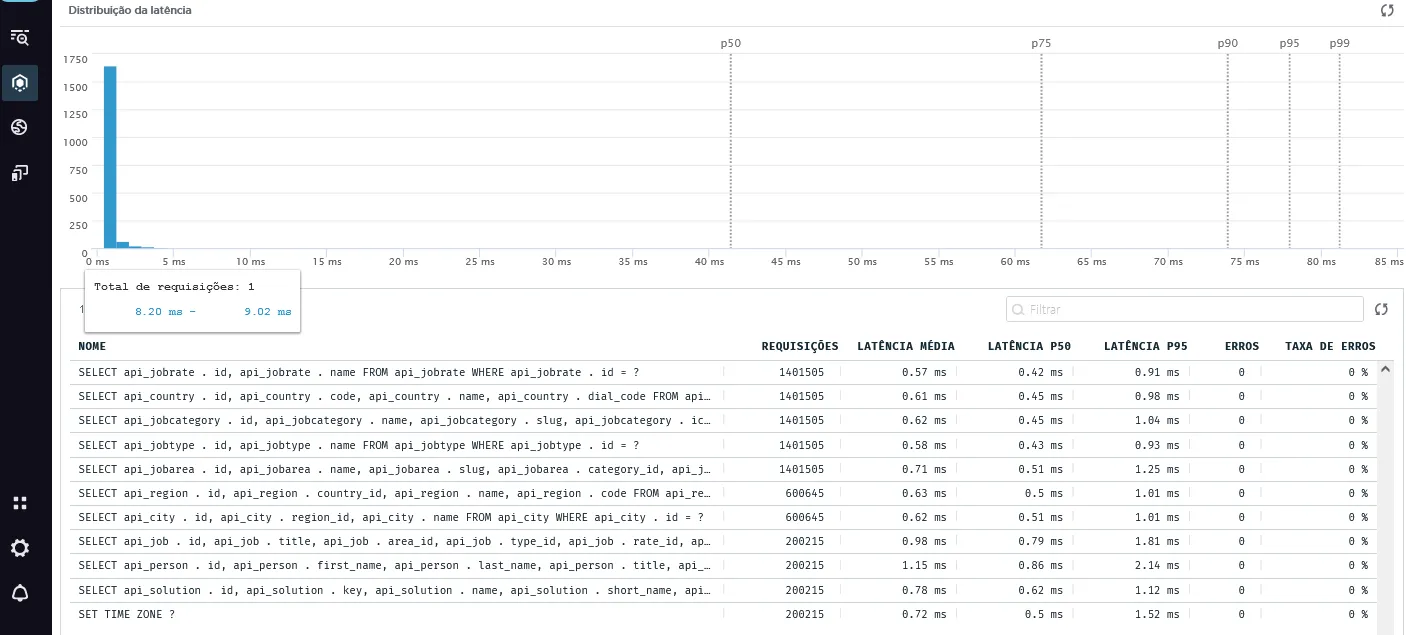The image size is (1406, 635).
Task: Sort table by REQUISIÇÕES column
Action: (800, 346)
